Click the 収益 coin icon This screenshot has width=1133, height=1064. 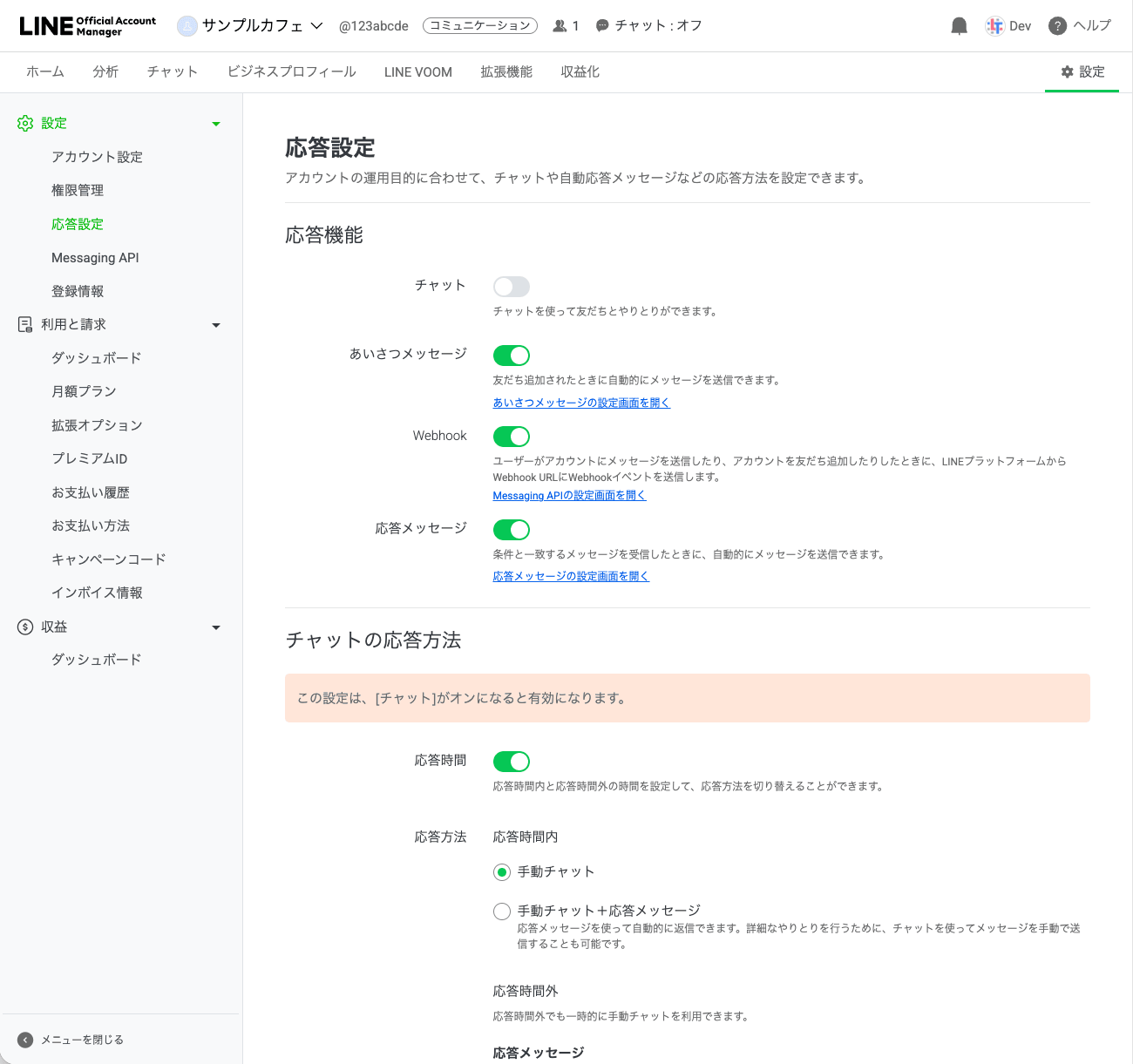point(25,627)
